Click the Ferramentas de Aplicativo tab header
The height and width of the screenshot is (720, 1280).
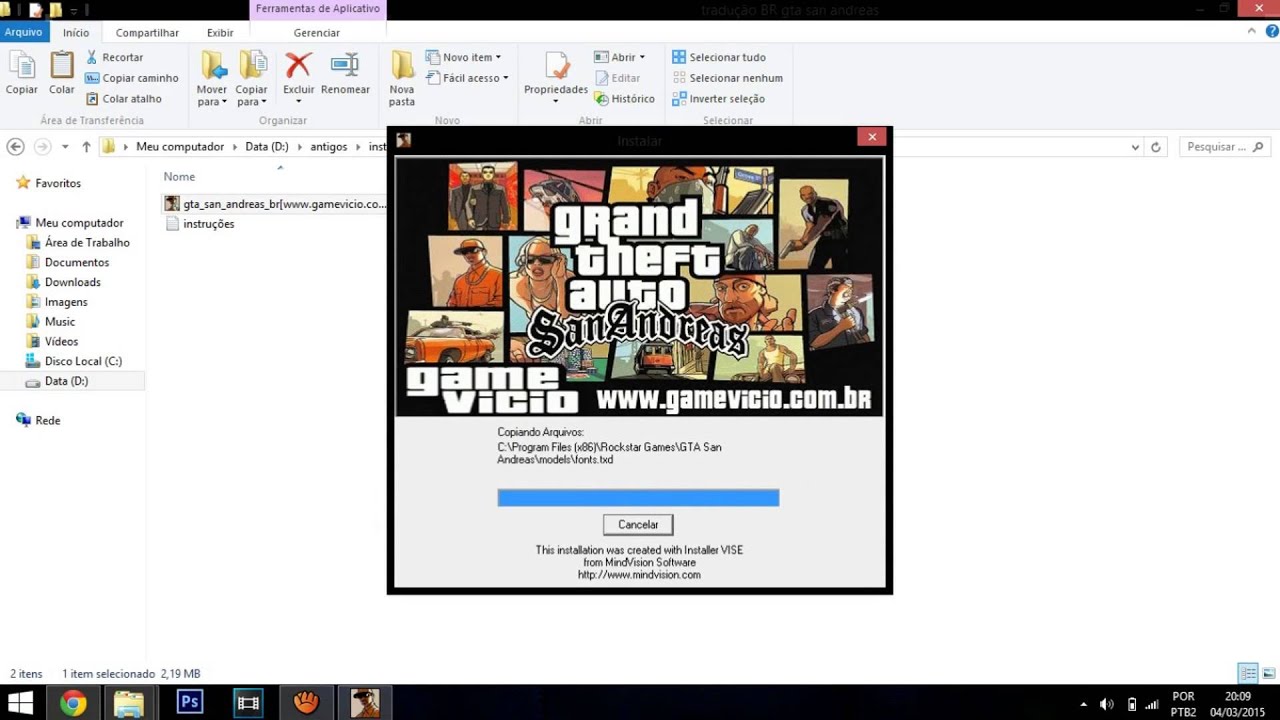pyautogui.click(x=317, y=9)
